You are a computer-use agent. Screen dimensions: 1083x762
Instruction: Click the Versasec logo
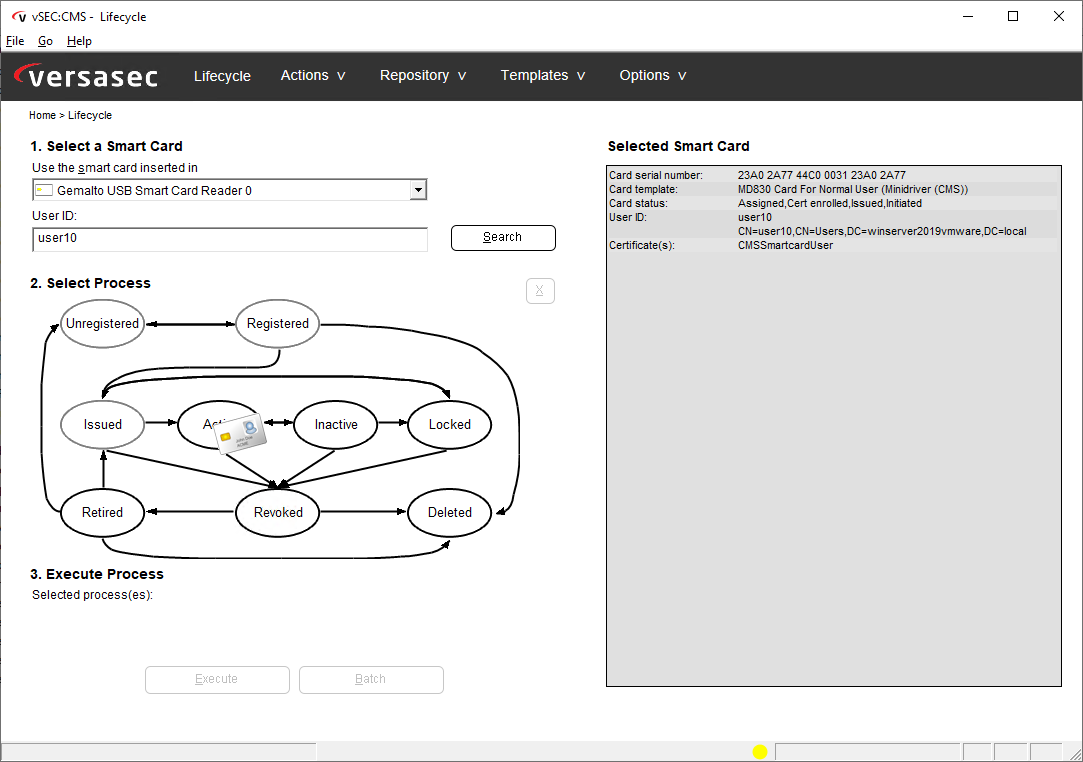pyautogui.click(x=86, y=75)
